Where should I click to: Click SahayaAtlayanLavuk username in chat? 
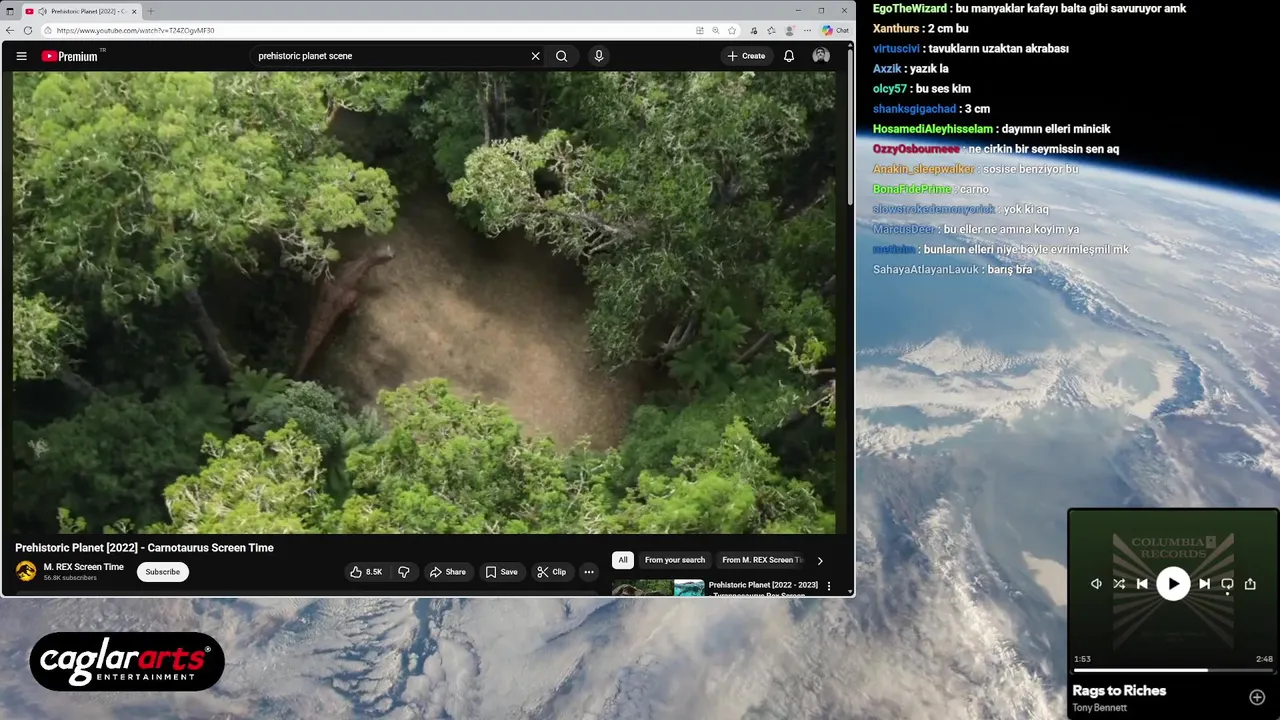926,269
